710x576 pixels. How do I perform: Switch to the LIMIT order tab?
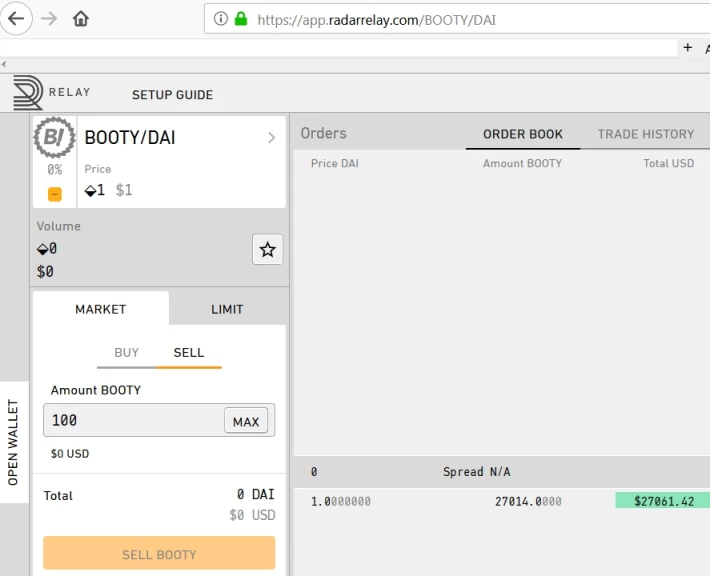click(x=227, y=309)
